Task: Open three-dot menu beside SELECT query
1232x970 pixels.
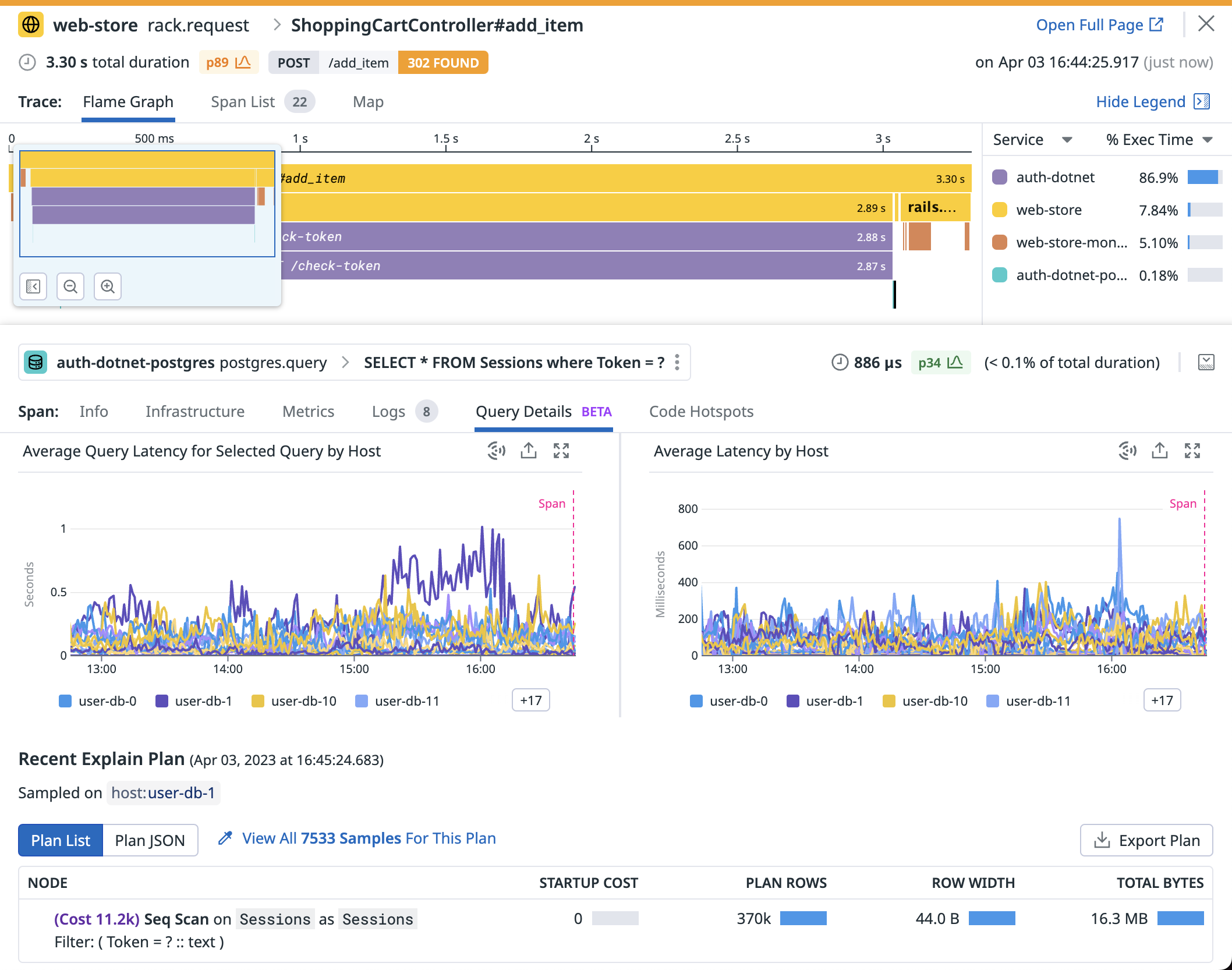Action: click(x=677, y=362)
